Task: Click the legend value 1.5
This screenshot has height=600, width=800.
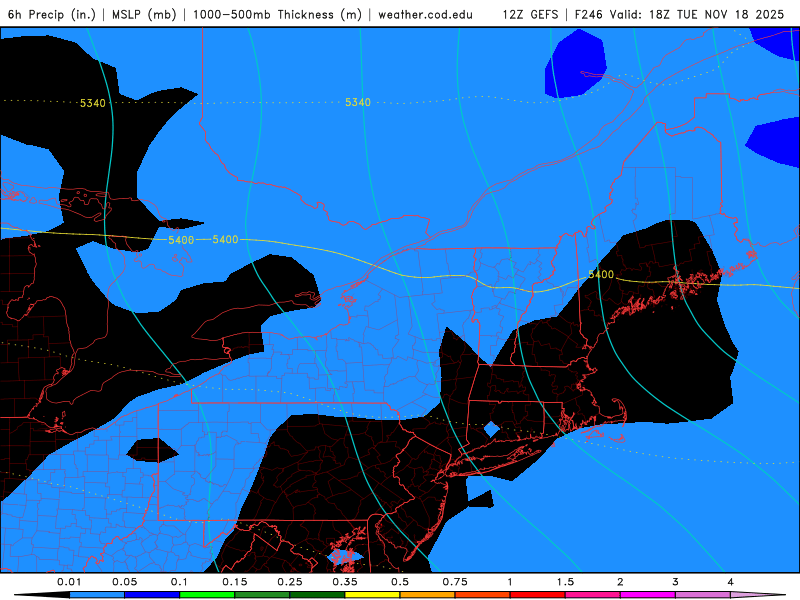Action: coord(565,582)
